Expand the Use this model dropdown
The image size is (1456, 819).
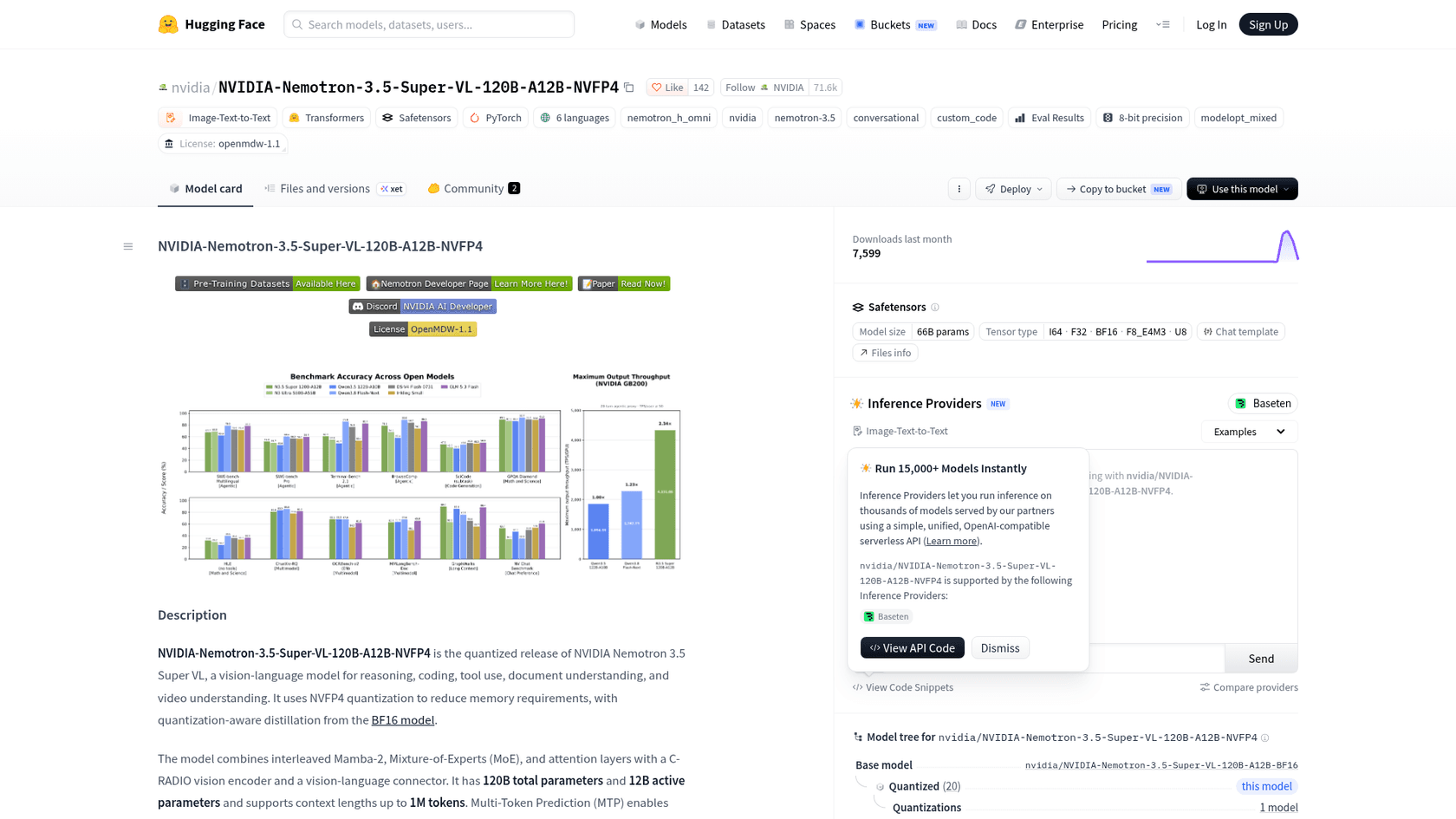(x=1242, y=189)
